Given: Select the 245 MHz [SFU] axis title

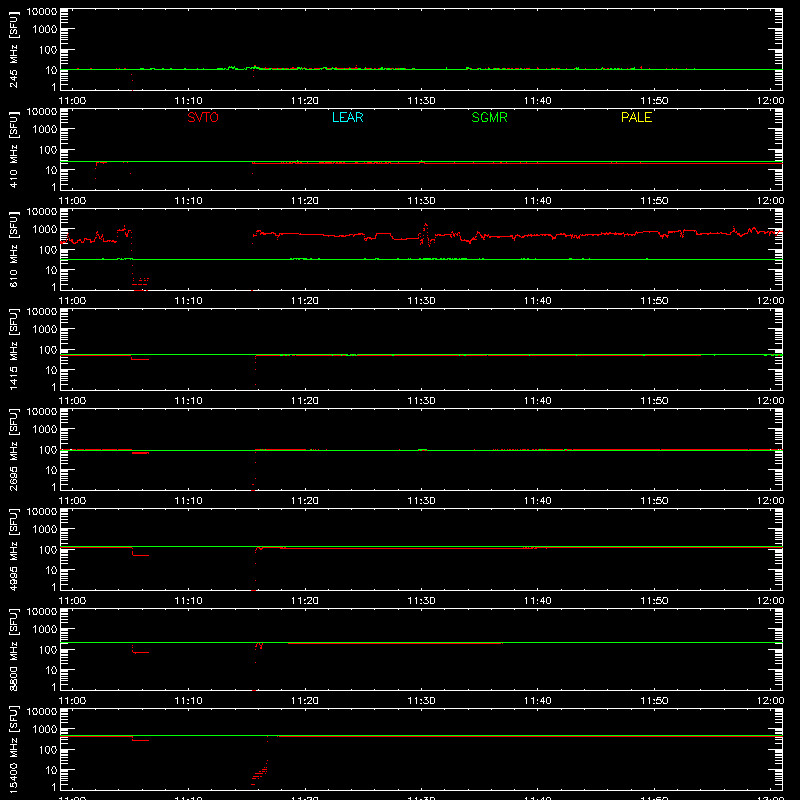Looking at the screenshot, I should (x=13, y=49).
